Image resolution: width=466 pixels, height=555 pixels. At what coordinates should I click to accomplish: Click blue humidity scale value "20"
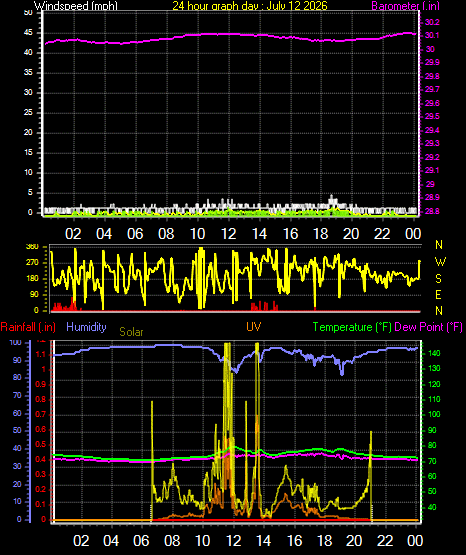[17, 484]
